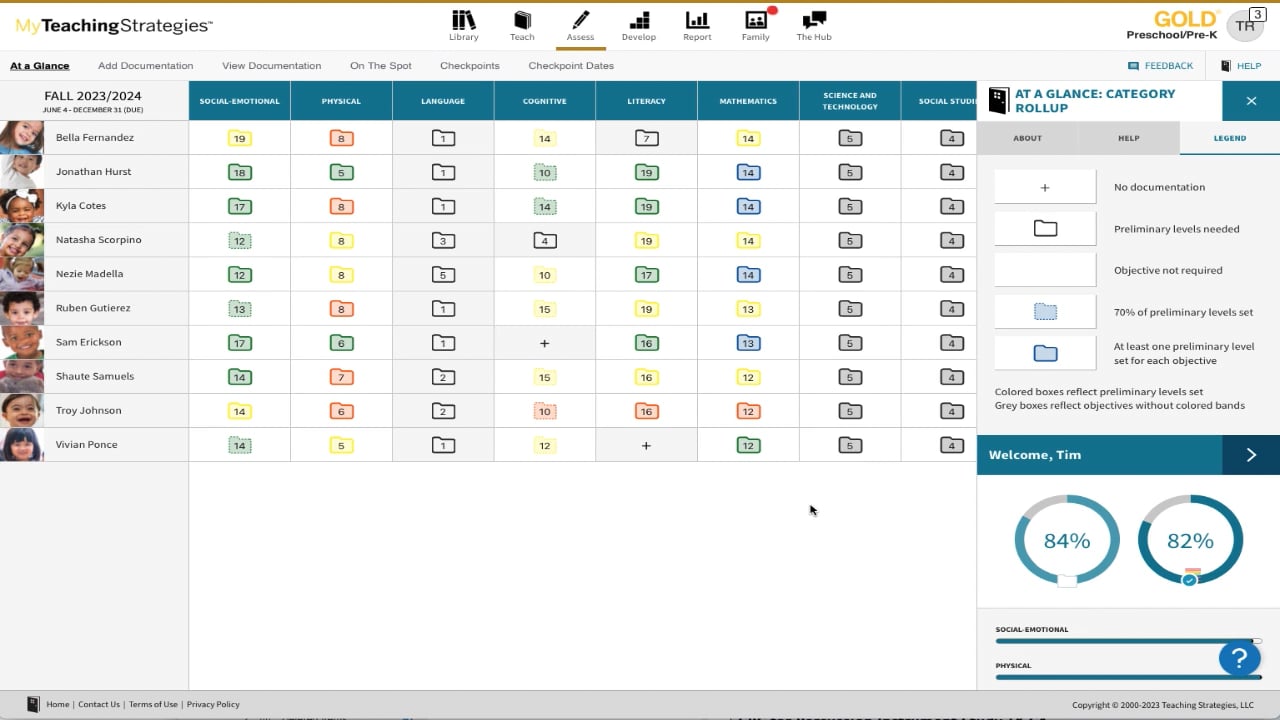Open Bella Fernandez's Social-Emotional folder 19
Viewport: 1280px width, 720px height.
click(x=239, y=138)
